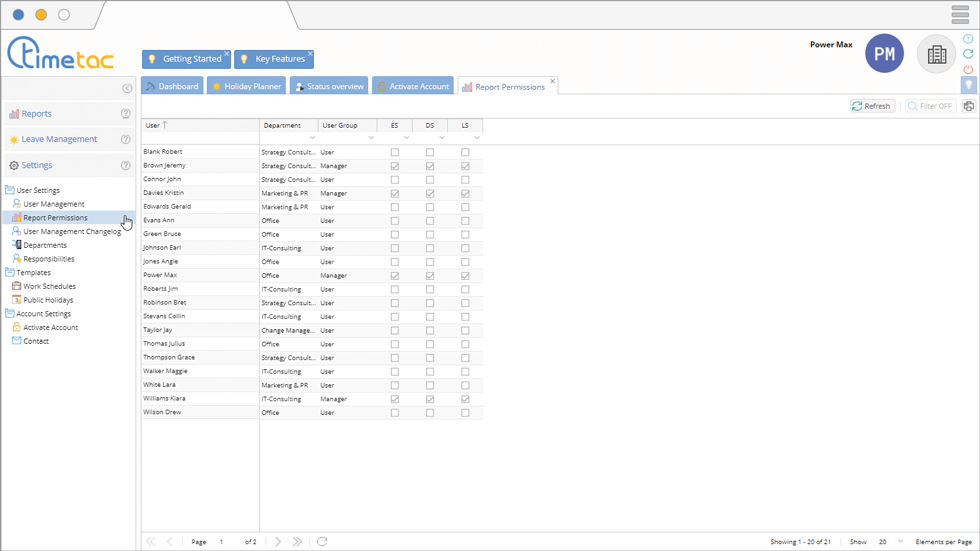Screen dimensions: 980x551
Task: Sort by the User column header
Action: [x=200, y=126]
